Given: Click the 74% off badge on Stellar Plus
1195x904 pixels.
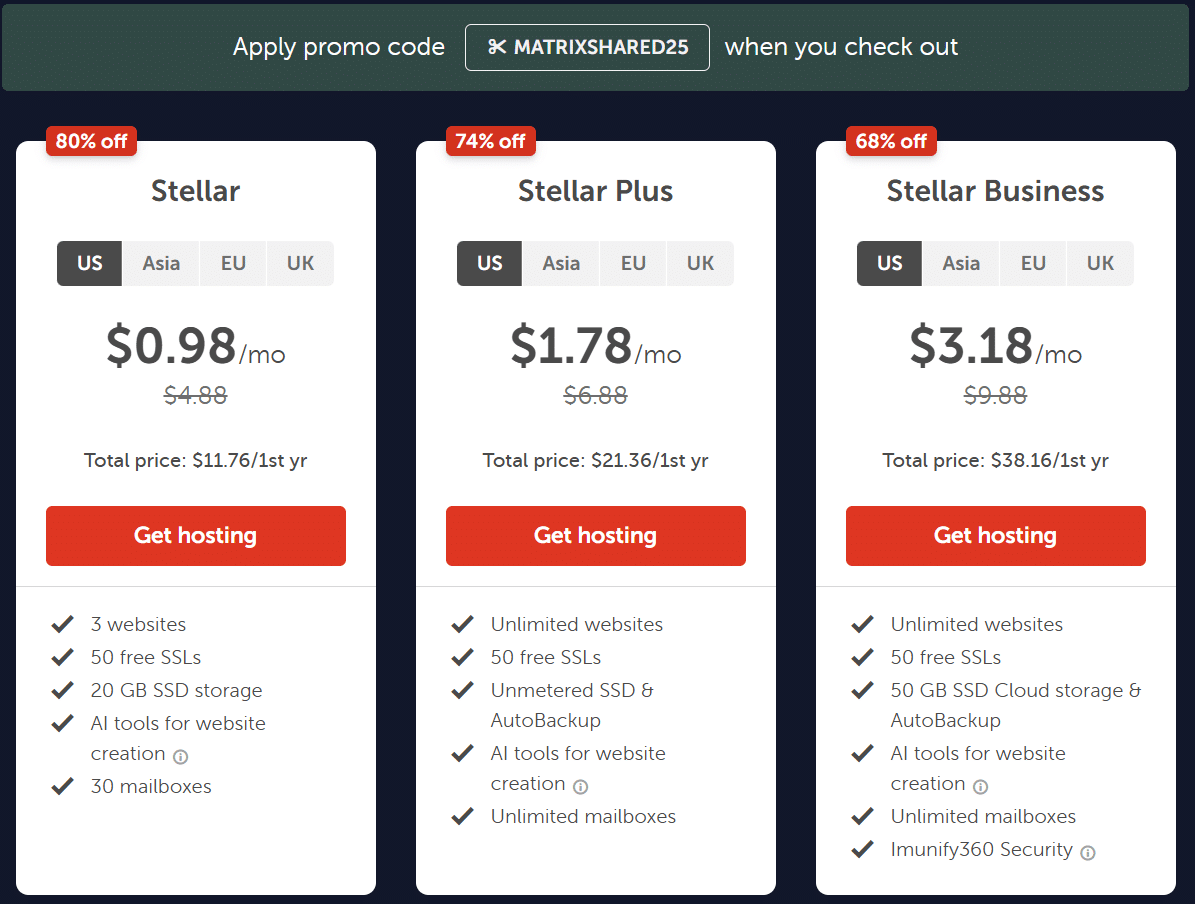Looking at the screenshot, I should click(491, 141).
